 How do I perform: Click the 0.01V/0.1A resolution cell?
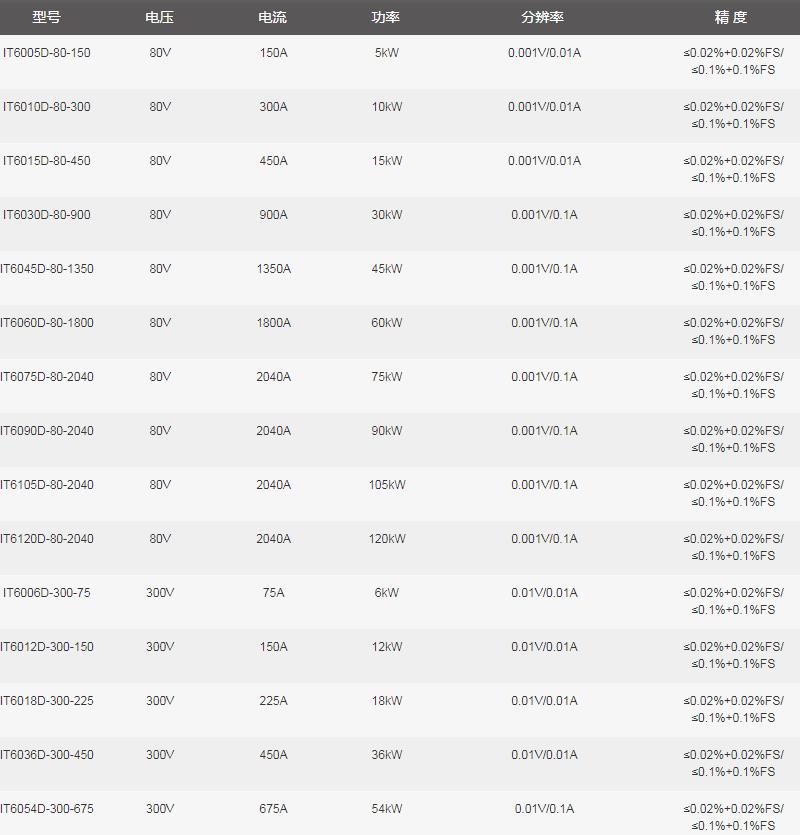click(545, 809)
